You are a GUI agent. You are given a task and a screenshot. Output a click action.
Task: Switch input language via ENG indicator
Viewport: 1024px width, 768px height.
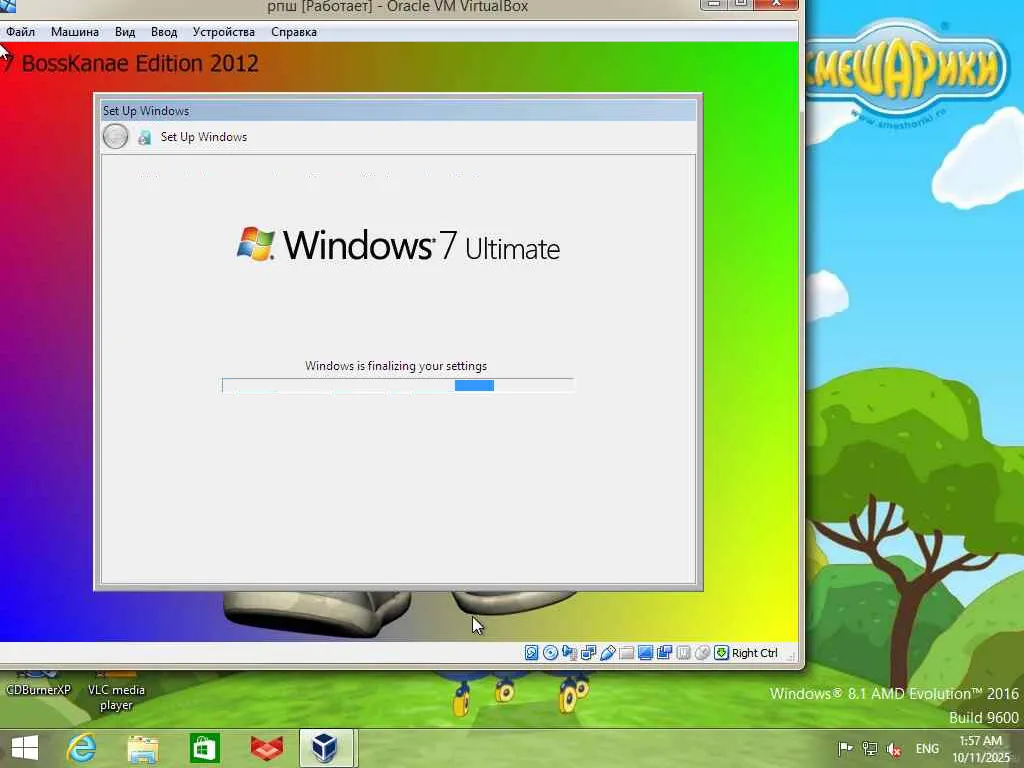coord(927,748)
